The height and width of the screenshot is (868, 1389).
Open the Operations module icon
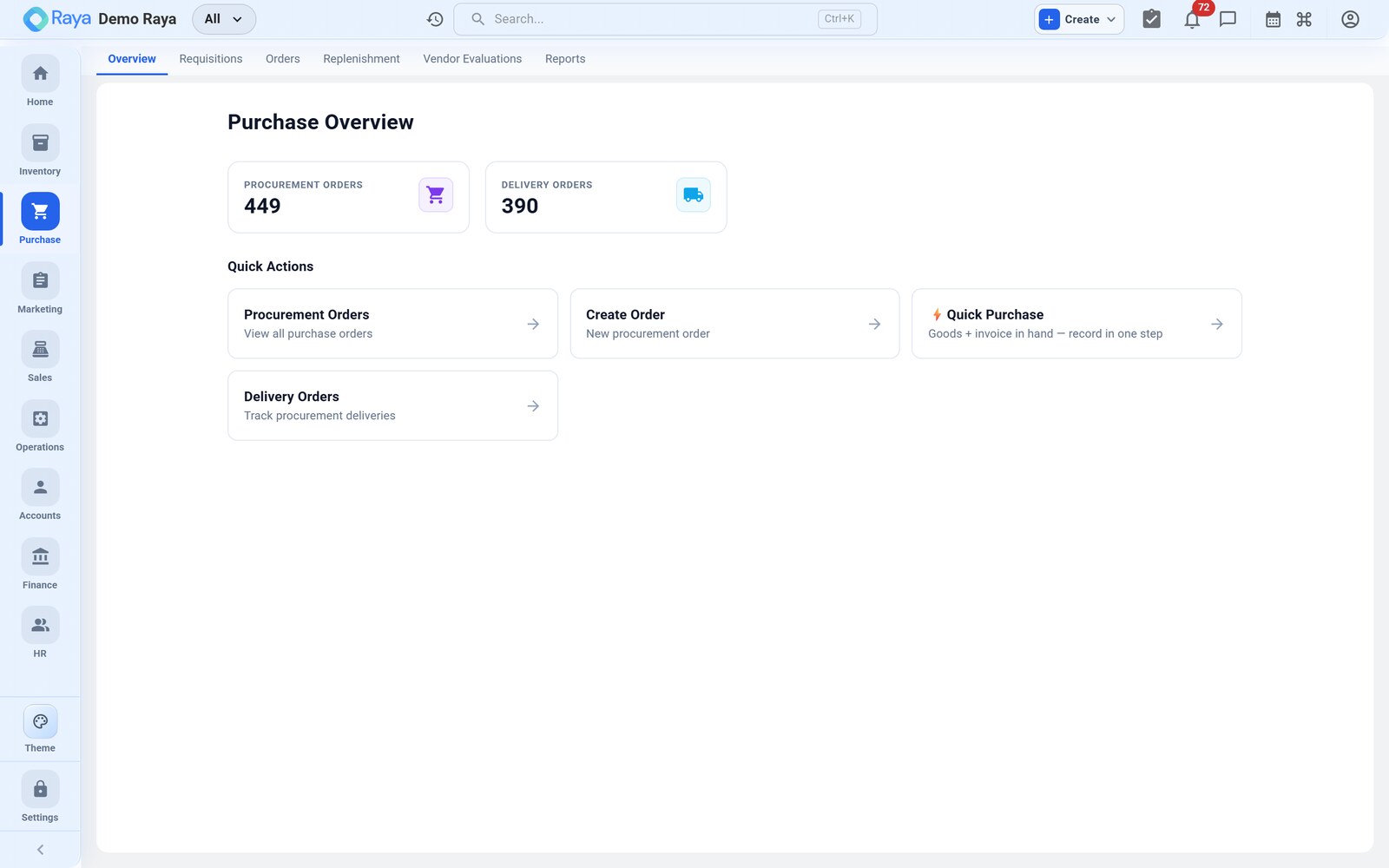coord(40,419)
